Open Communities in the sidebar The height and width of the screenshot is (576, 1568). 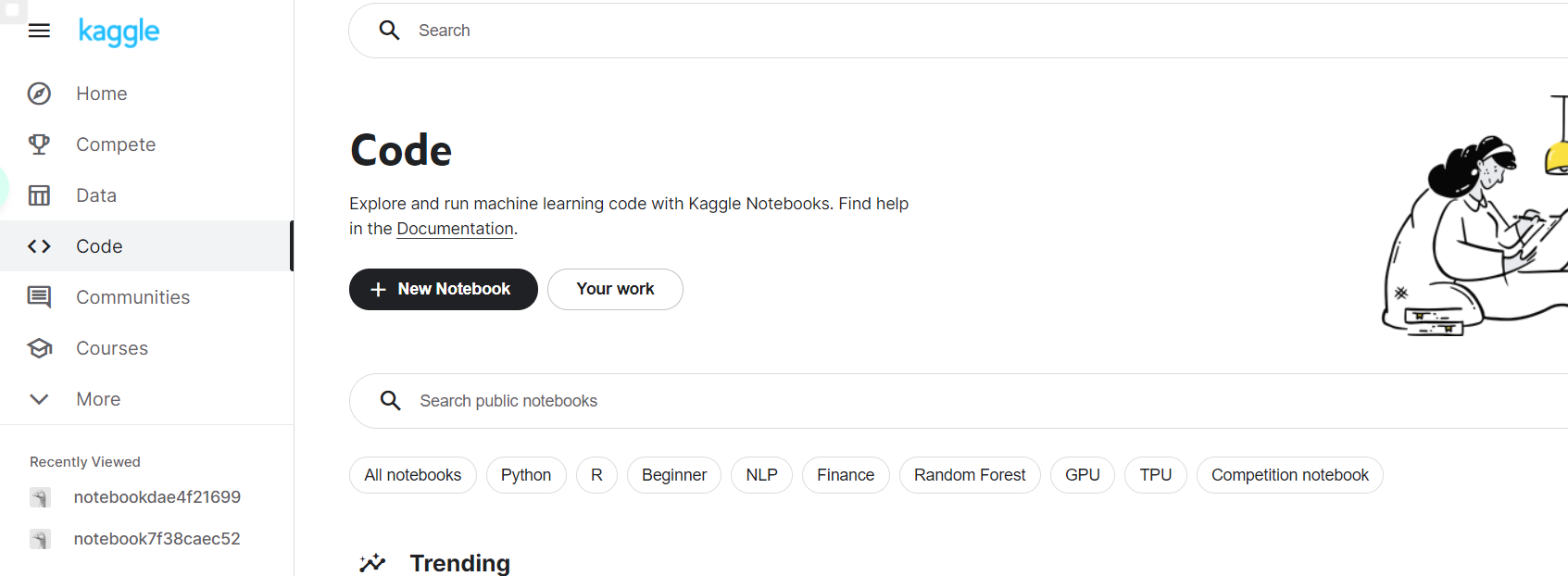pos(146,297)
